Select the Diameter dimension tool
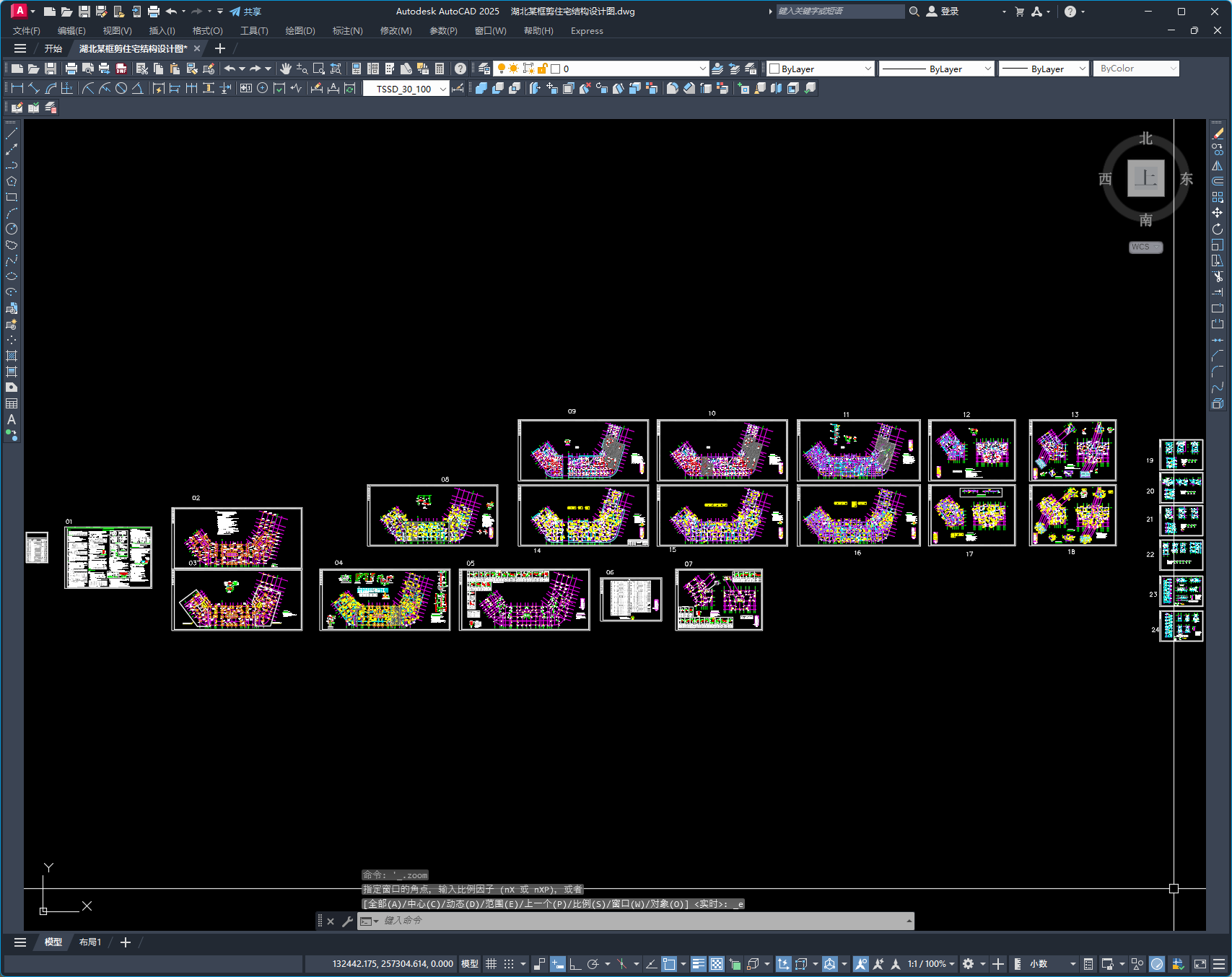1232x977 pixels. point(121,88)
